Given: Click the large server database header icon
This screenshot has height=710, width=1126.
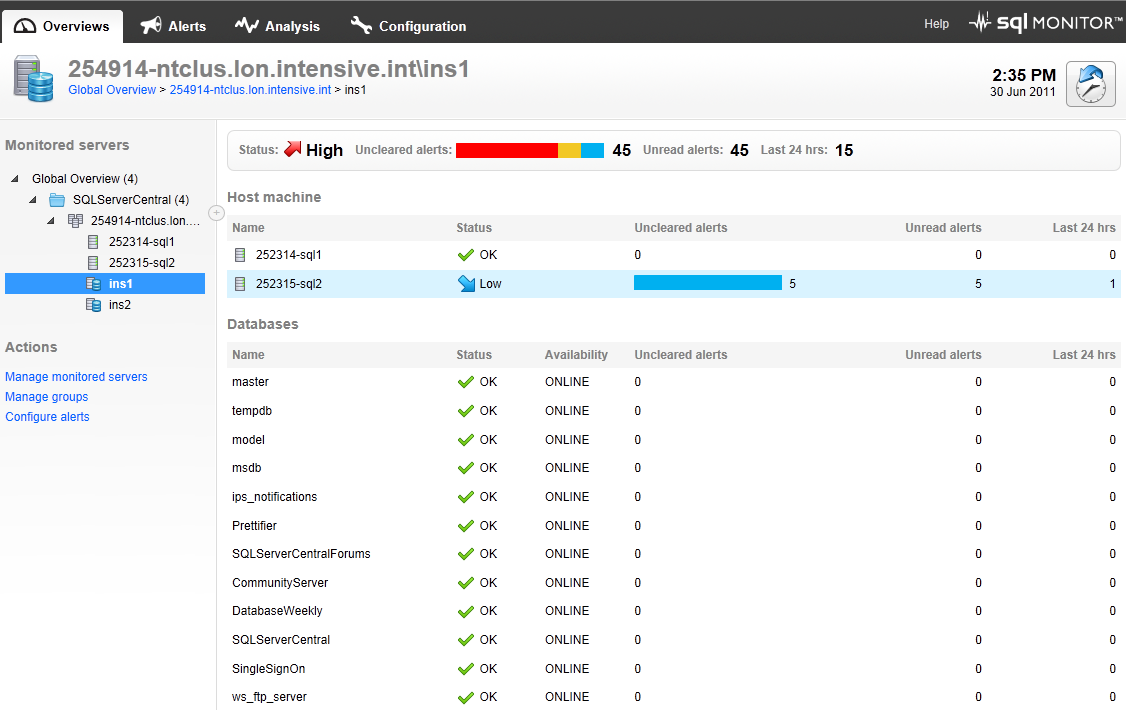Looking at the screenshot, I should pyautogui.click(x=33, y=80).
